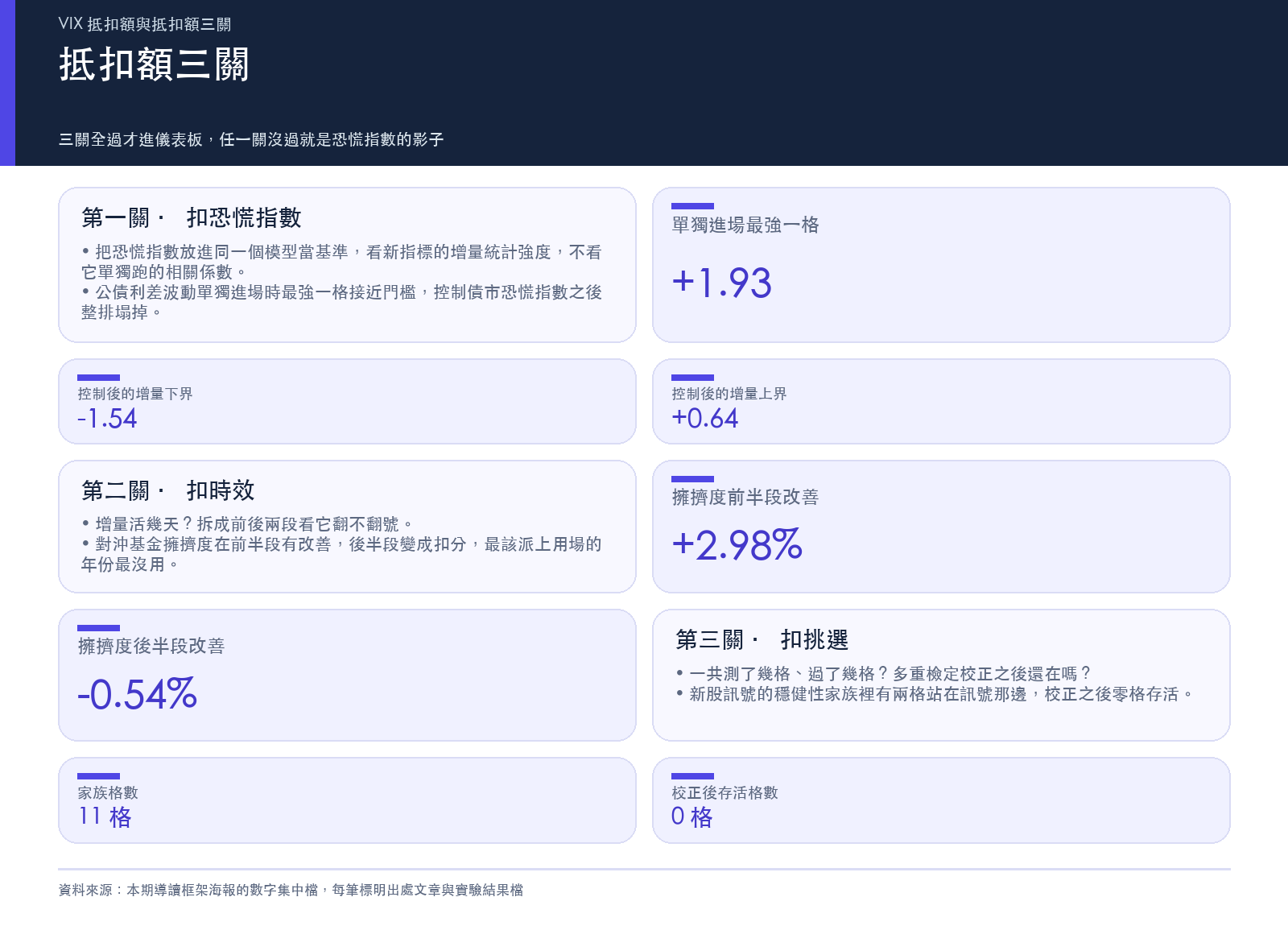Image resolution: width=1288 pixels, height=926 pixels.
Task: Click the value +1.93
Action: 722,283
